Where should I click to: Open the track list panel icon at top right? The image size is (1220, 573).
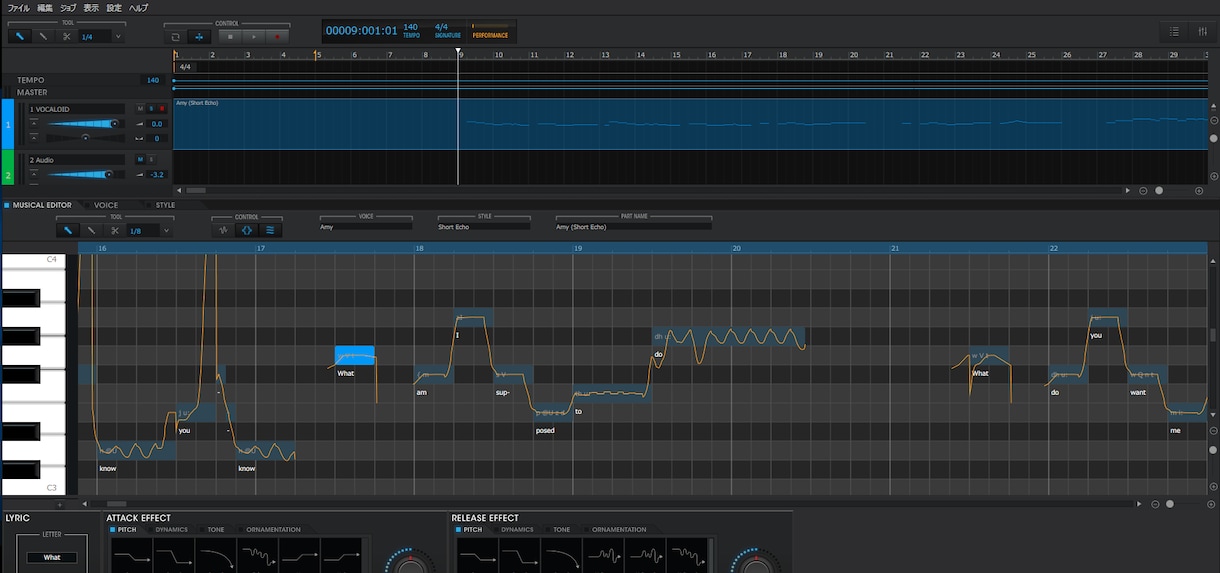(x=1174, y=32)
